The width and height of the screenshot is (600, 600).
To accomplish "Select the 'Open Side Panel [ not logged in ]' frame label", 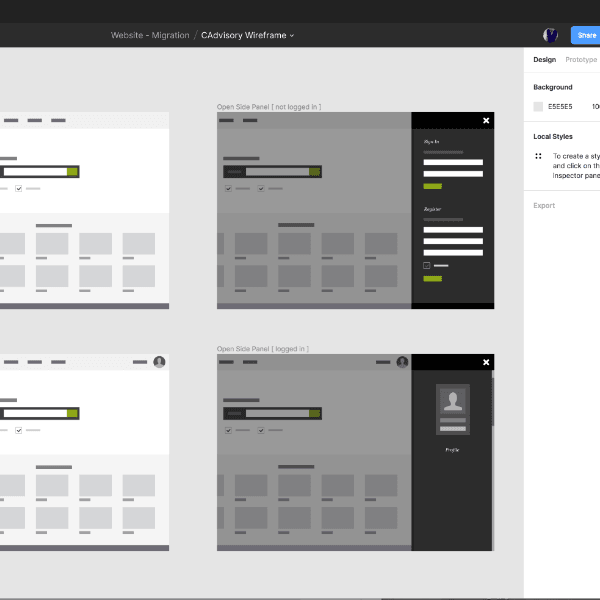I will coord(269,107).
